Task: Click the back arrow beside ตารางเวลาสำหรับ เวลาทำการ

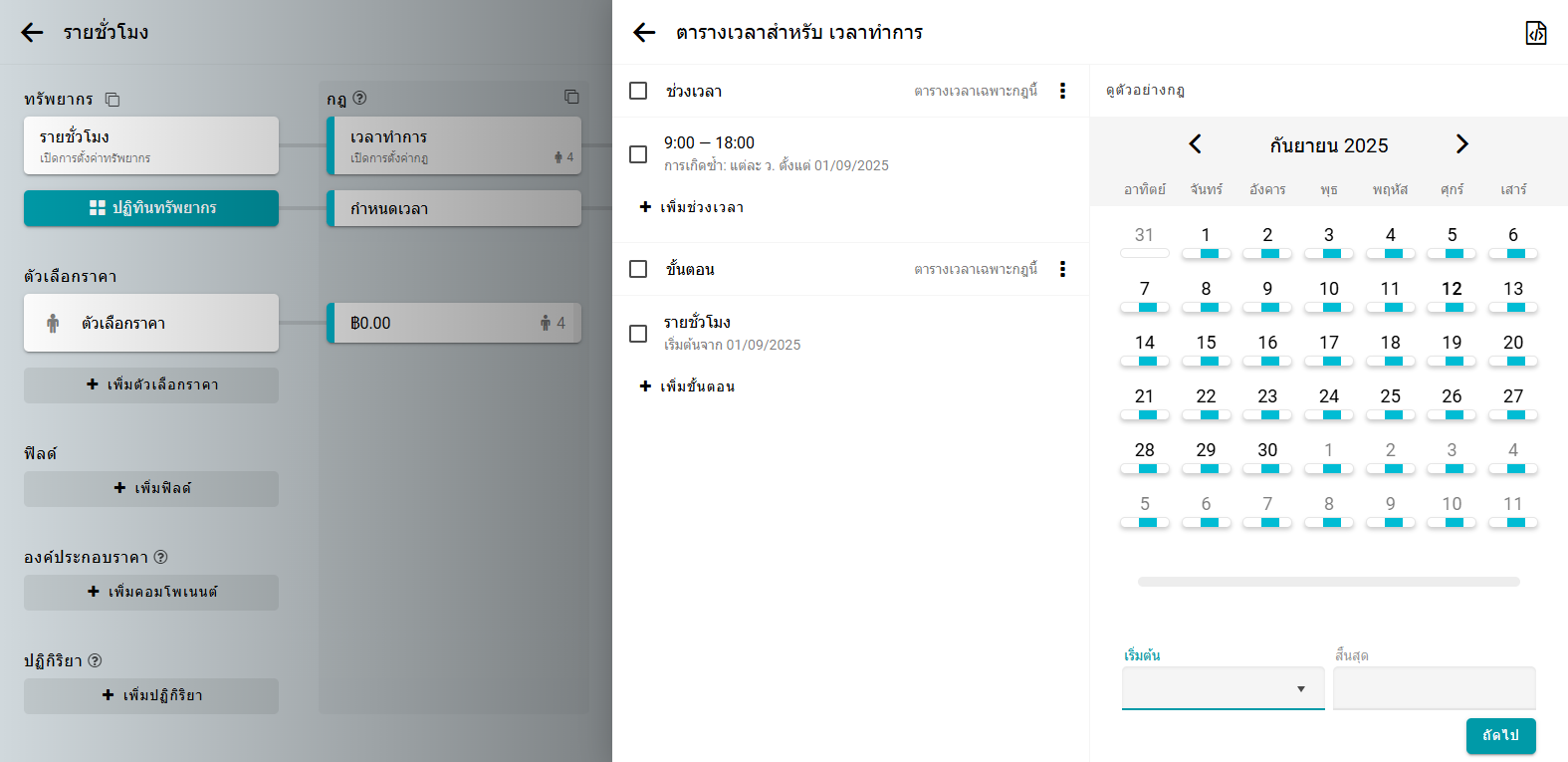Action: 644,33
